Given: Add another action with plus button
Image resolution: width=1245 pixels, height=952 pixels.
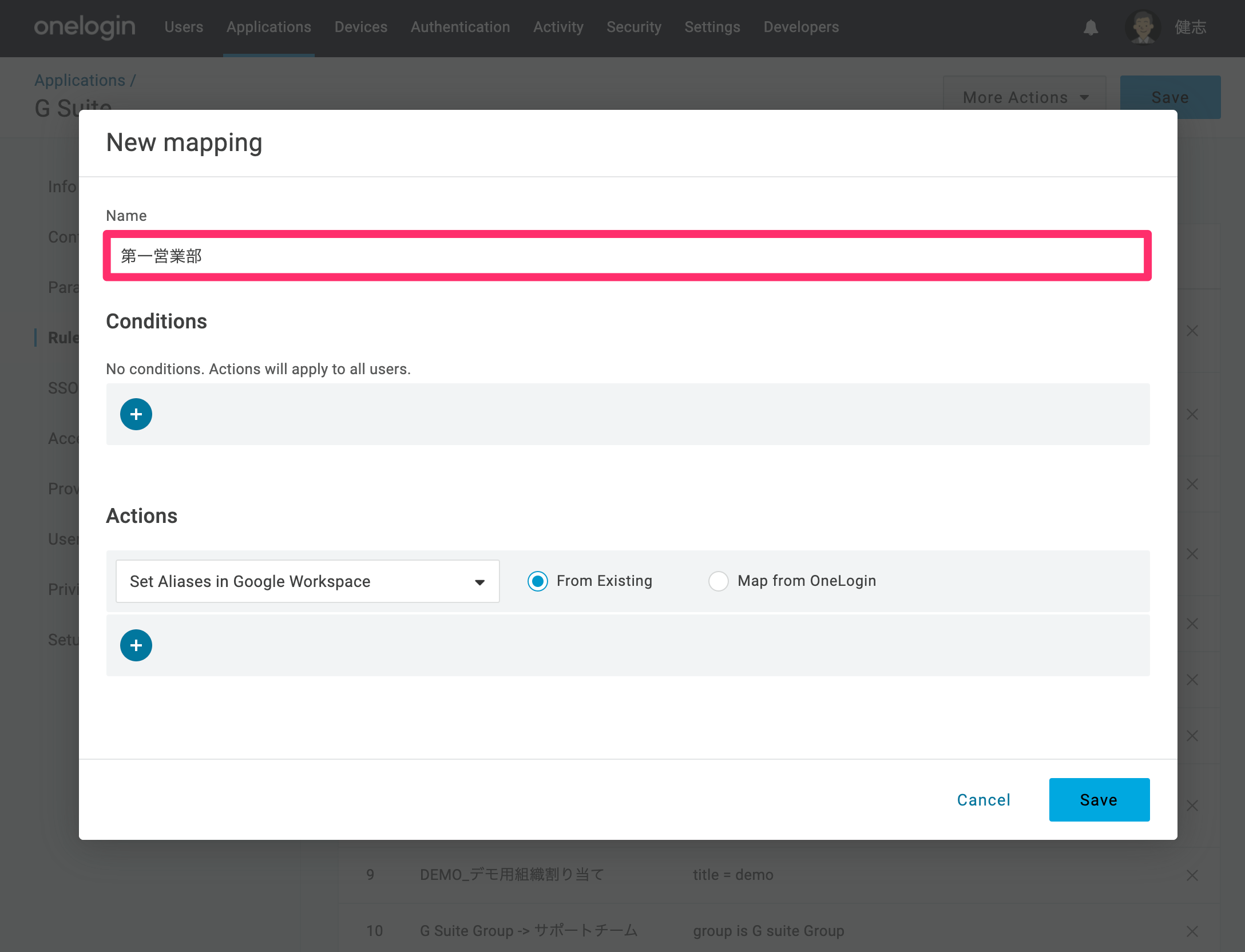Looking at the screenshot, I should [x=136, y=645].
